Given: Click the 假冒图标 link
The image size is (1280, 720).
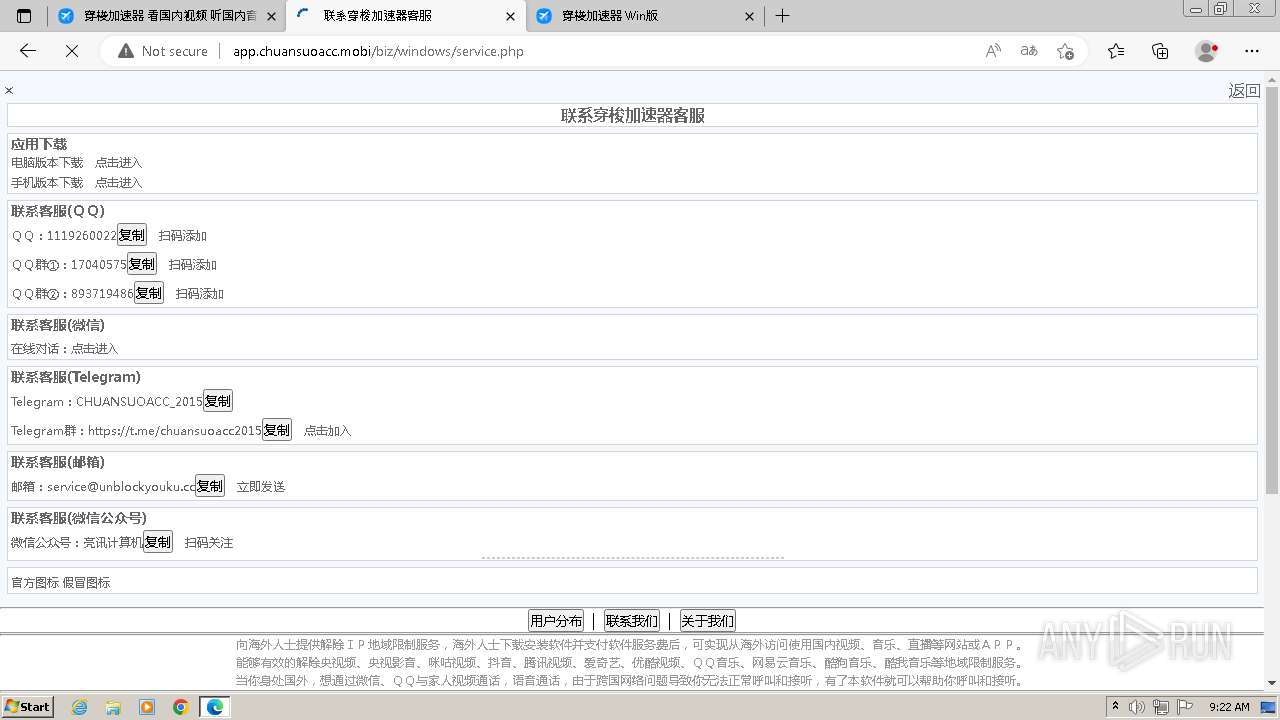Looking at the screenshot, I should point(86,583).
